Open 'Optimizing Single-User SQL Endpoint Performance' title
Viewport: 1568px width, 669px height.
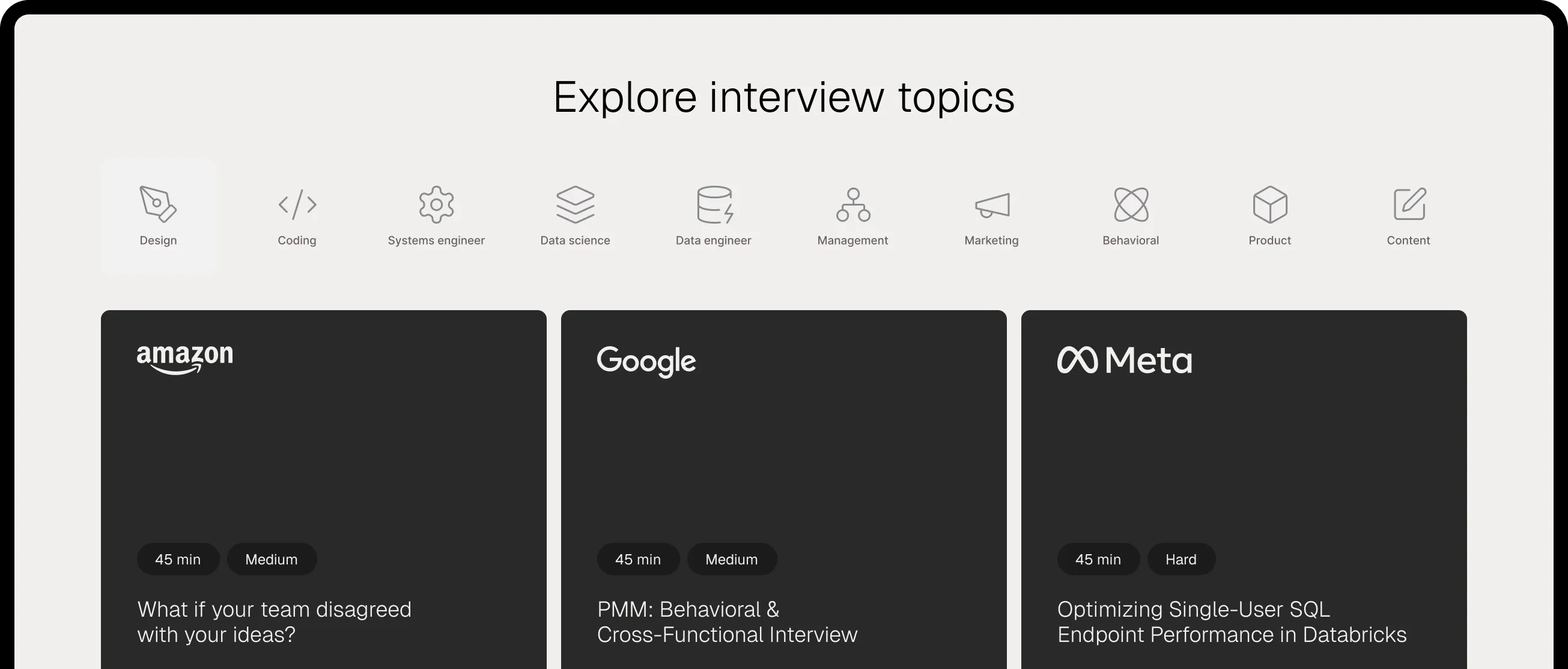click(x=1232, y=622)
